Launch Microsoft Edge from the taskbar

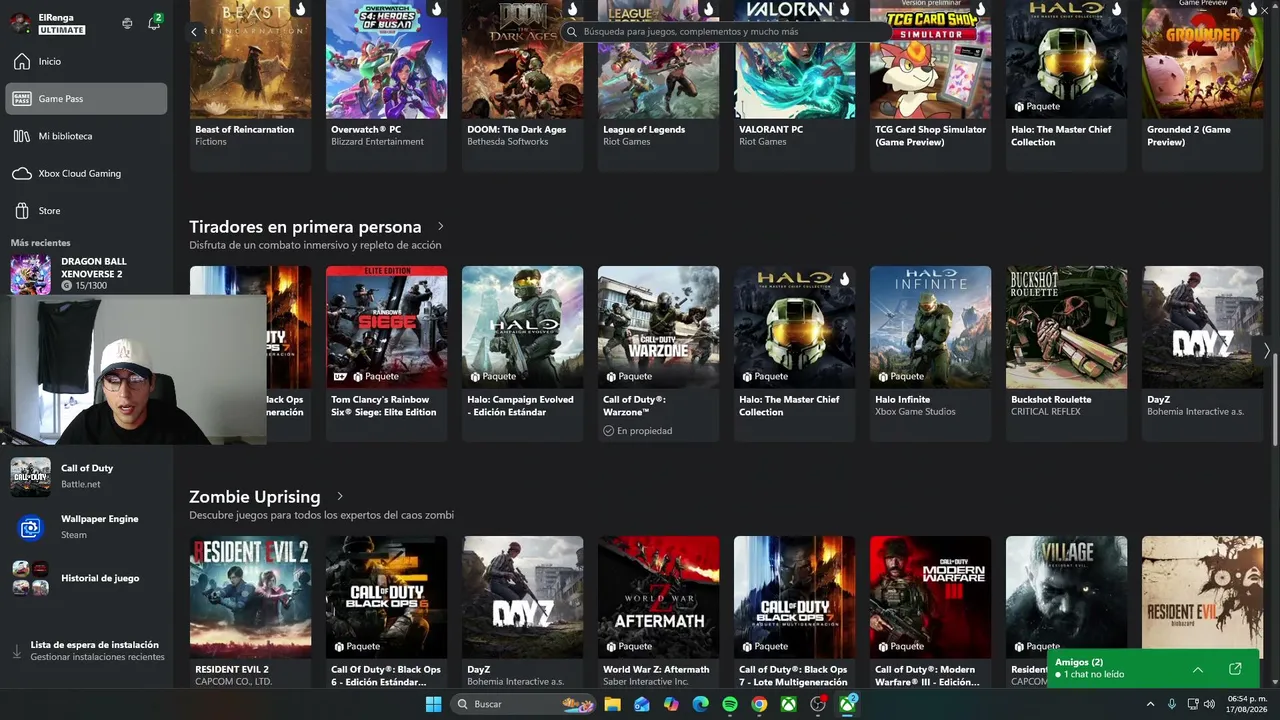(701, 704)
